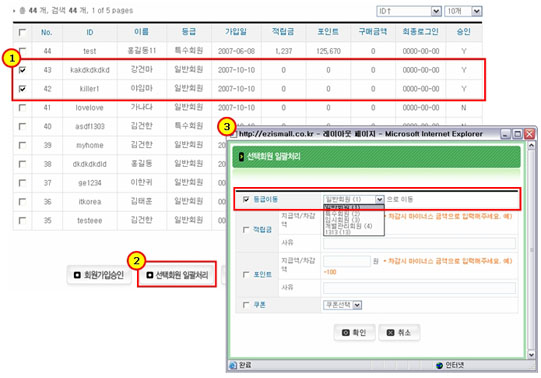Click the member name 홍길동11
This screenshot has width=541, height=378.
142,51
